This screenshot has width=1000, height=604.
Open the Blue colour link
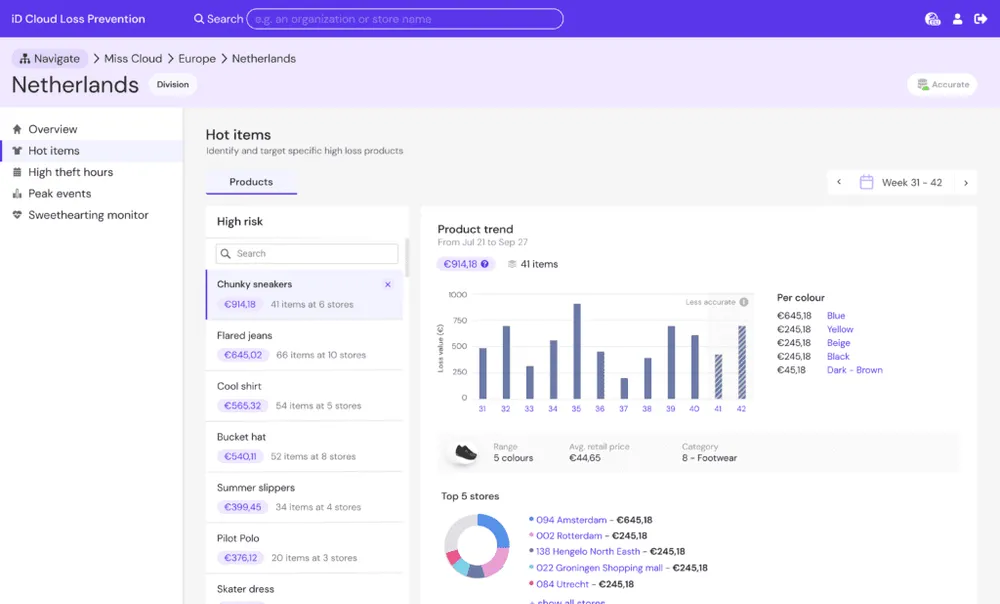(x=836, y=316)
